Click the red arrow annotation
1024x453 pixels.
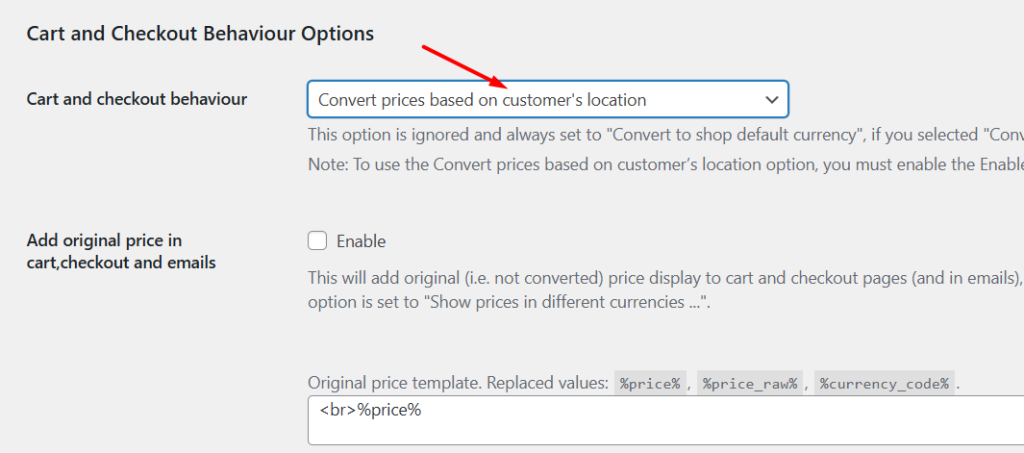[x=460, y=65]
